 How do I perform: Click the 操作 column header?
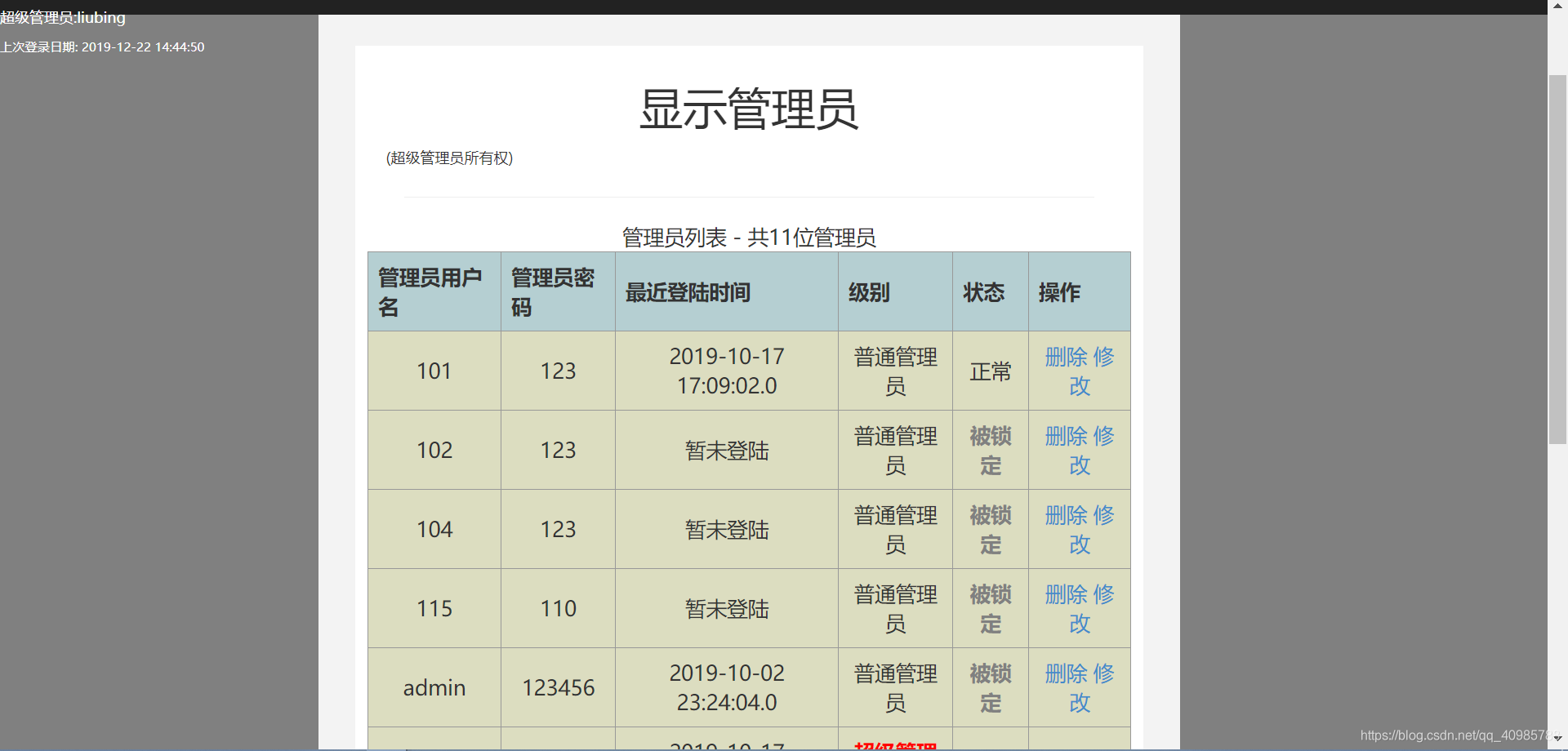1080,291
